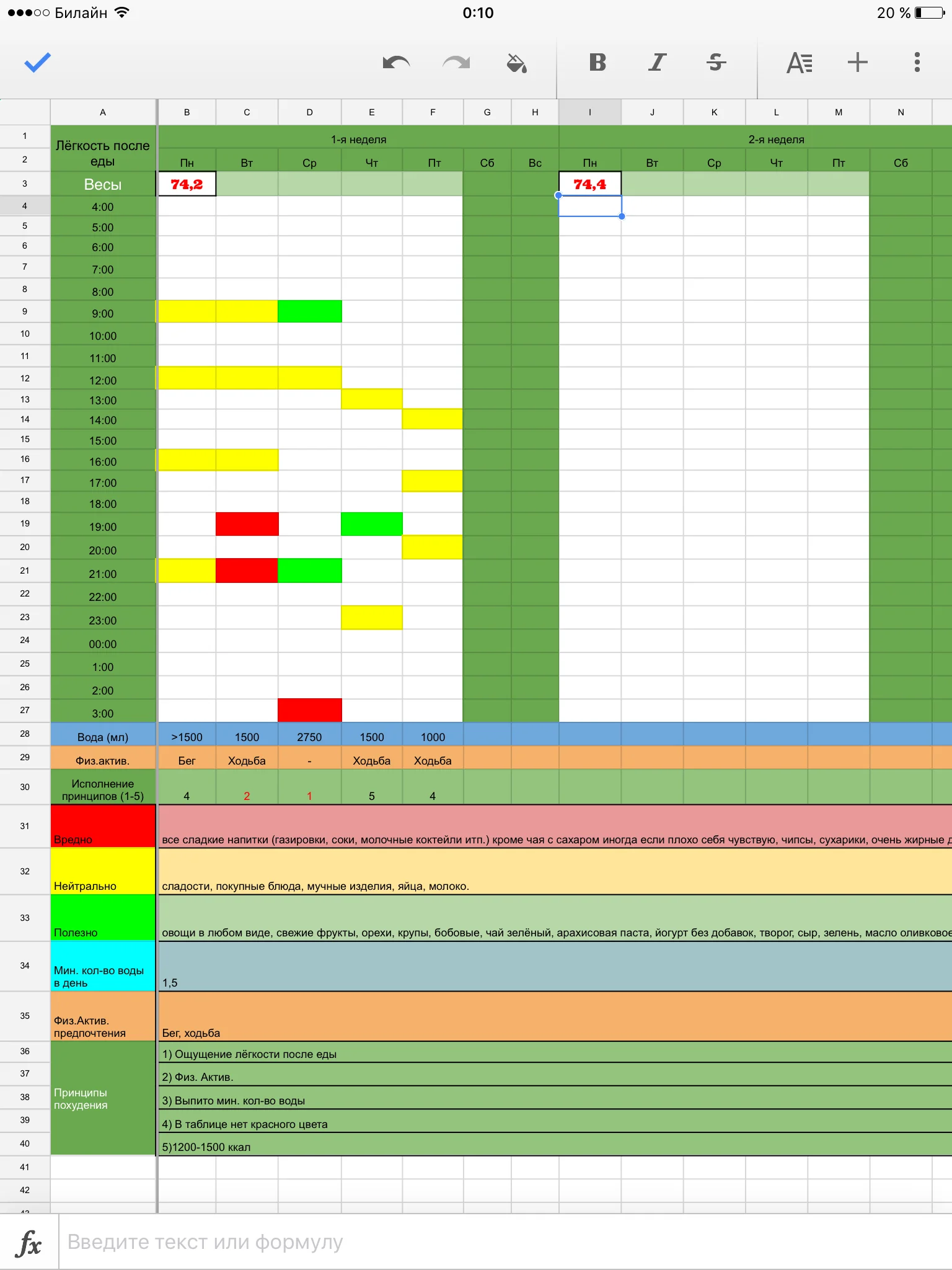
Task: Toggle italic formatting
Action: coord(657,62)
